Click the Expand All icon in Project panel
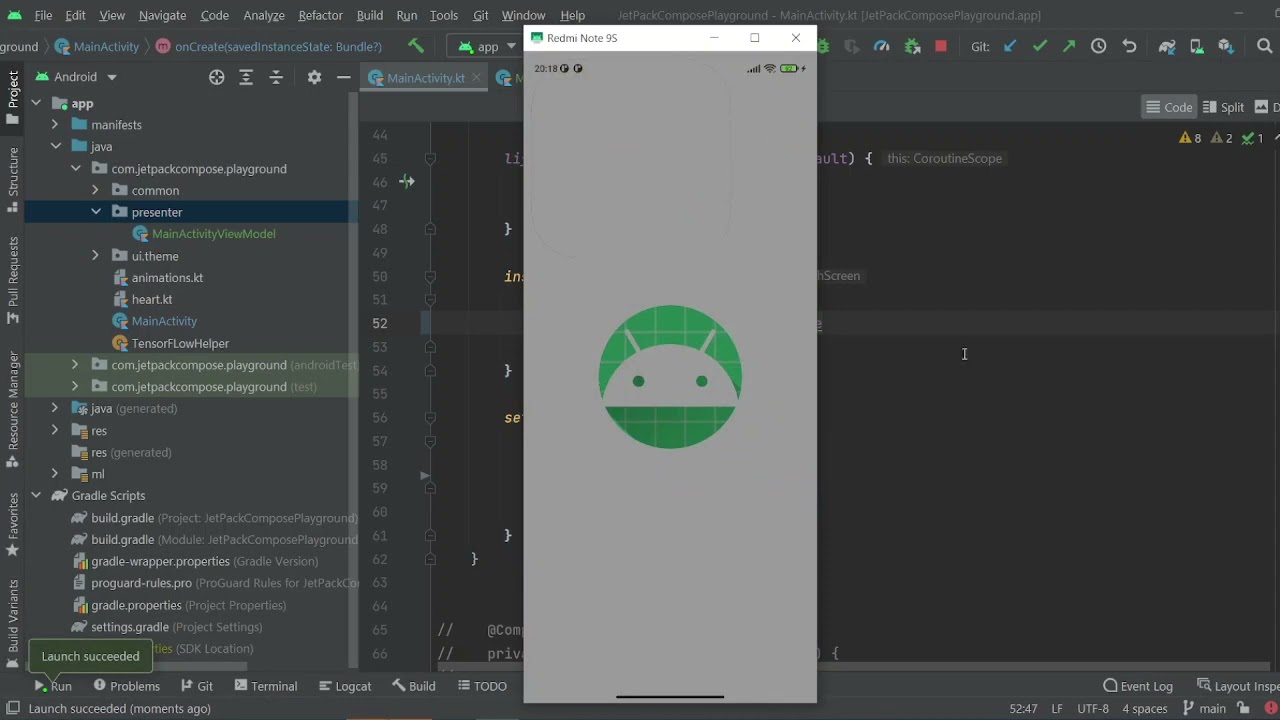The image size is (1280, 720). tap(246, 77)
